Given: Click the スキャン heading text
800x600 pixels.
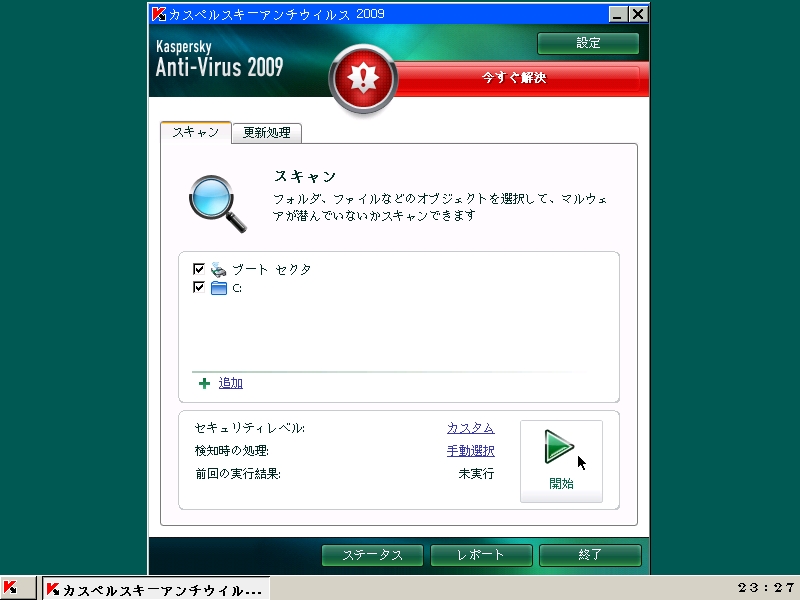Looking at the screenshot, I should coord(305,177).
